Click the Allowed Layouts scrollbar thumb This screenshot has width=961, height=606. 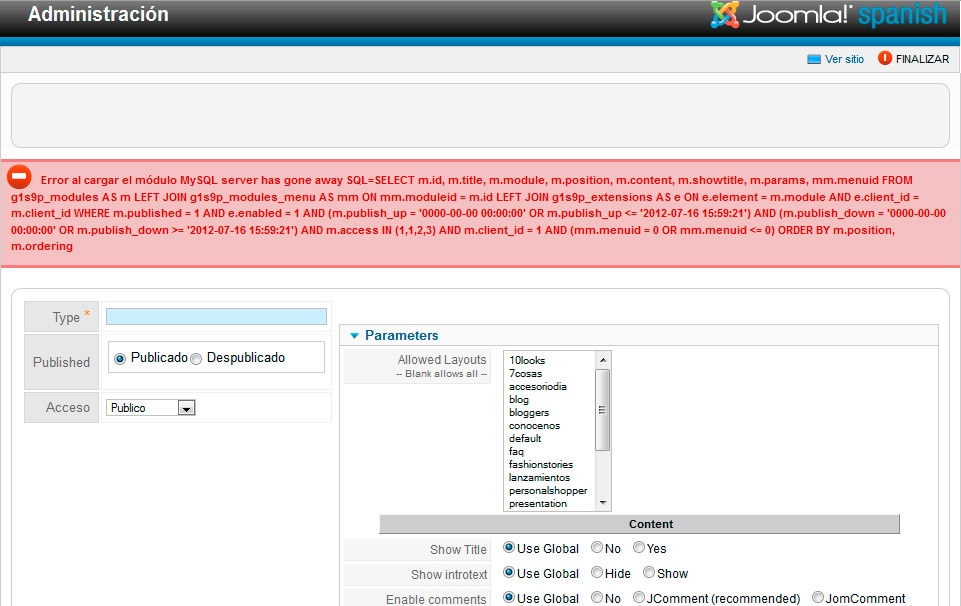pyautogui.click(x=603, y=409)
